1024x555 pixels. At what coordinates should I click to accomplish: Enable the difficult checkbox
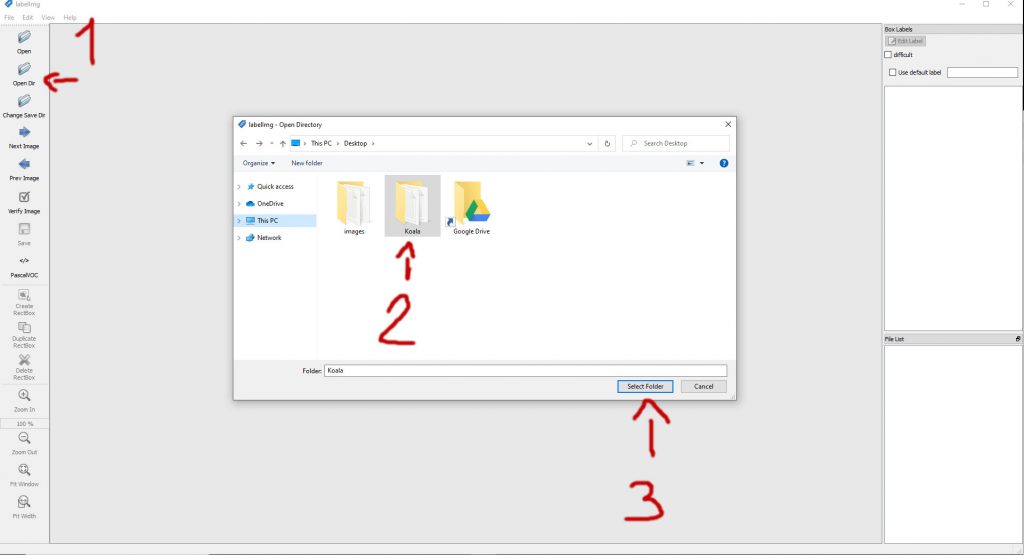tap(888, 55)
